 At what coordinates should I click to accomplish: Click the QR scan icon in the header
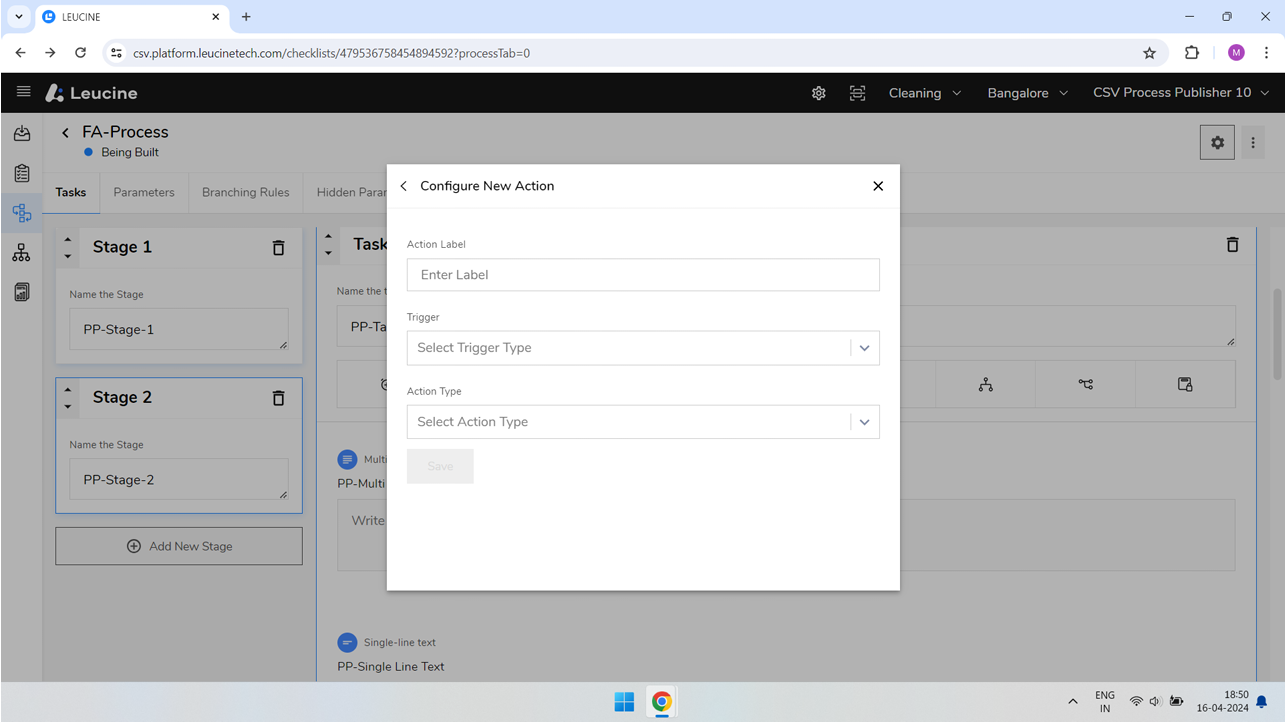pos(857,92)
